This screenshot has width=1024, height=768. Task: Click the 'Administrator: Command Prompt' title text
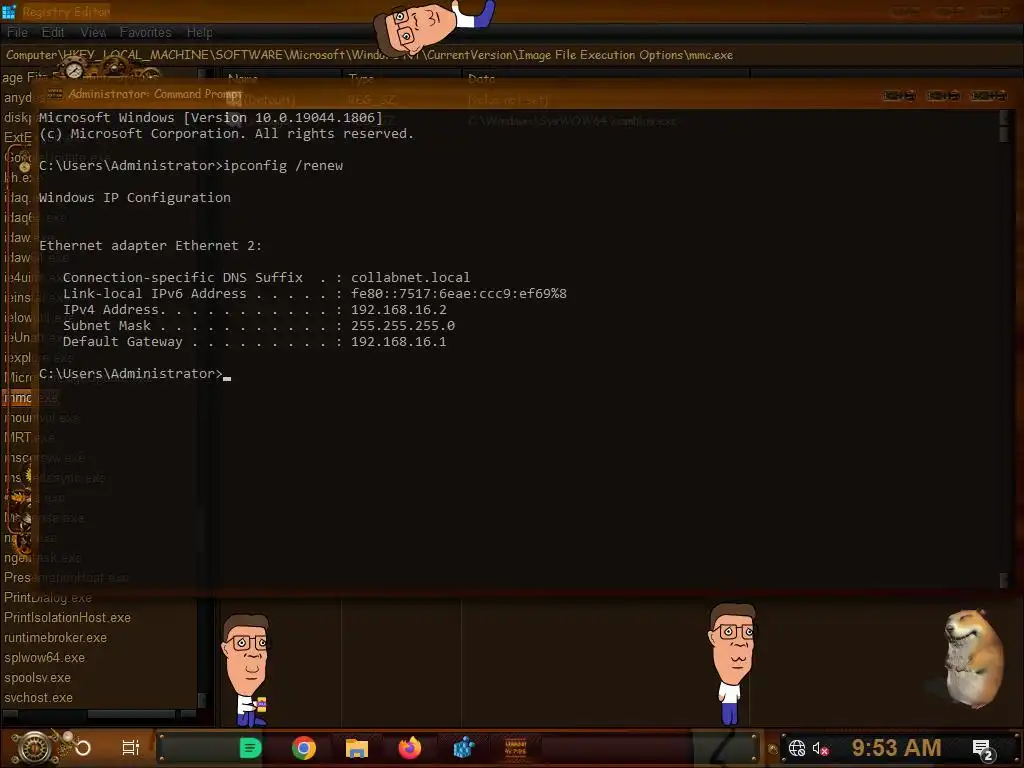(x=155, y=94)
